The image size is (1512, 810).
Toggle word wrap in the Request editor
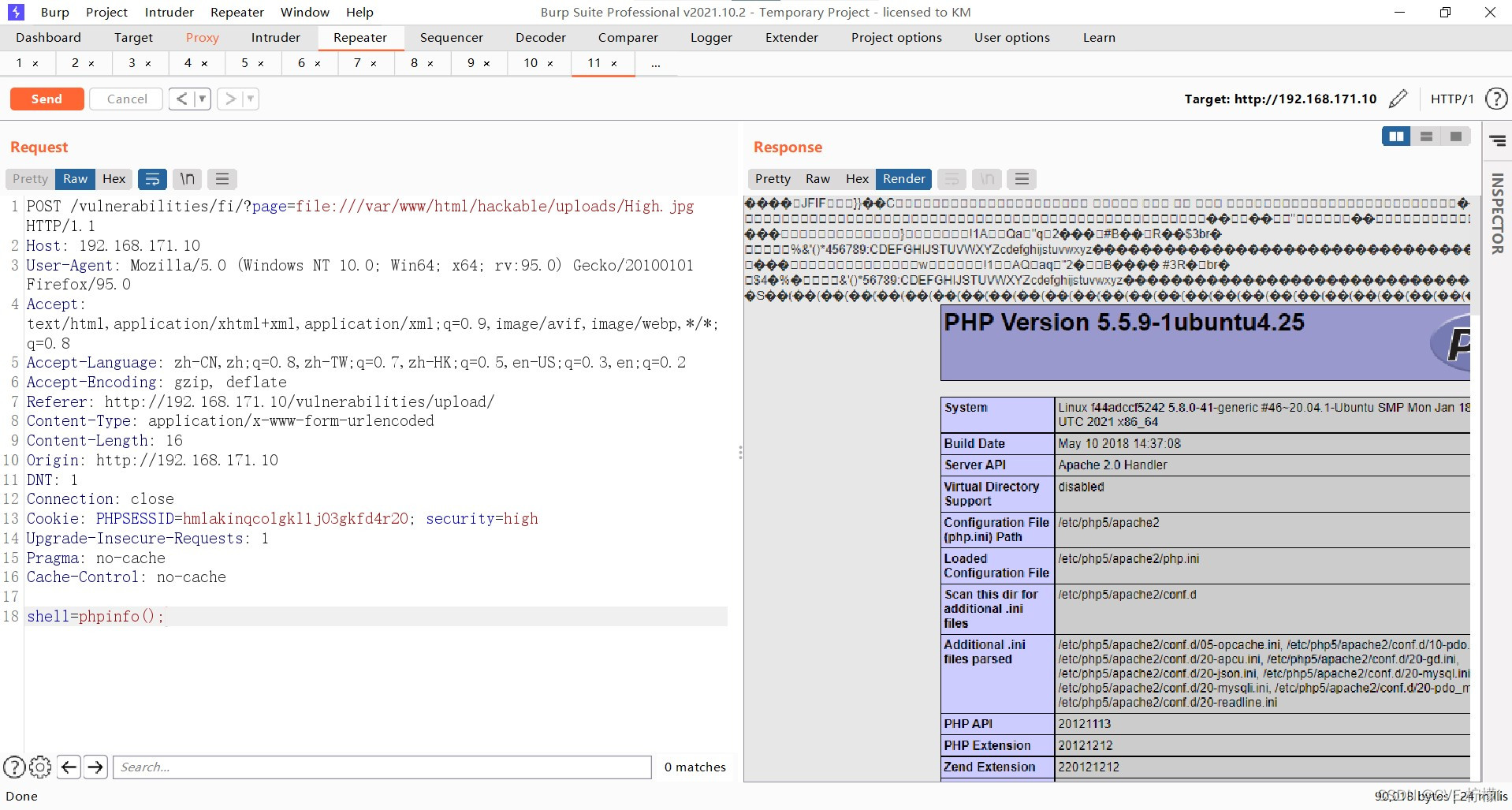point(152,179)
